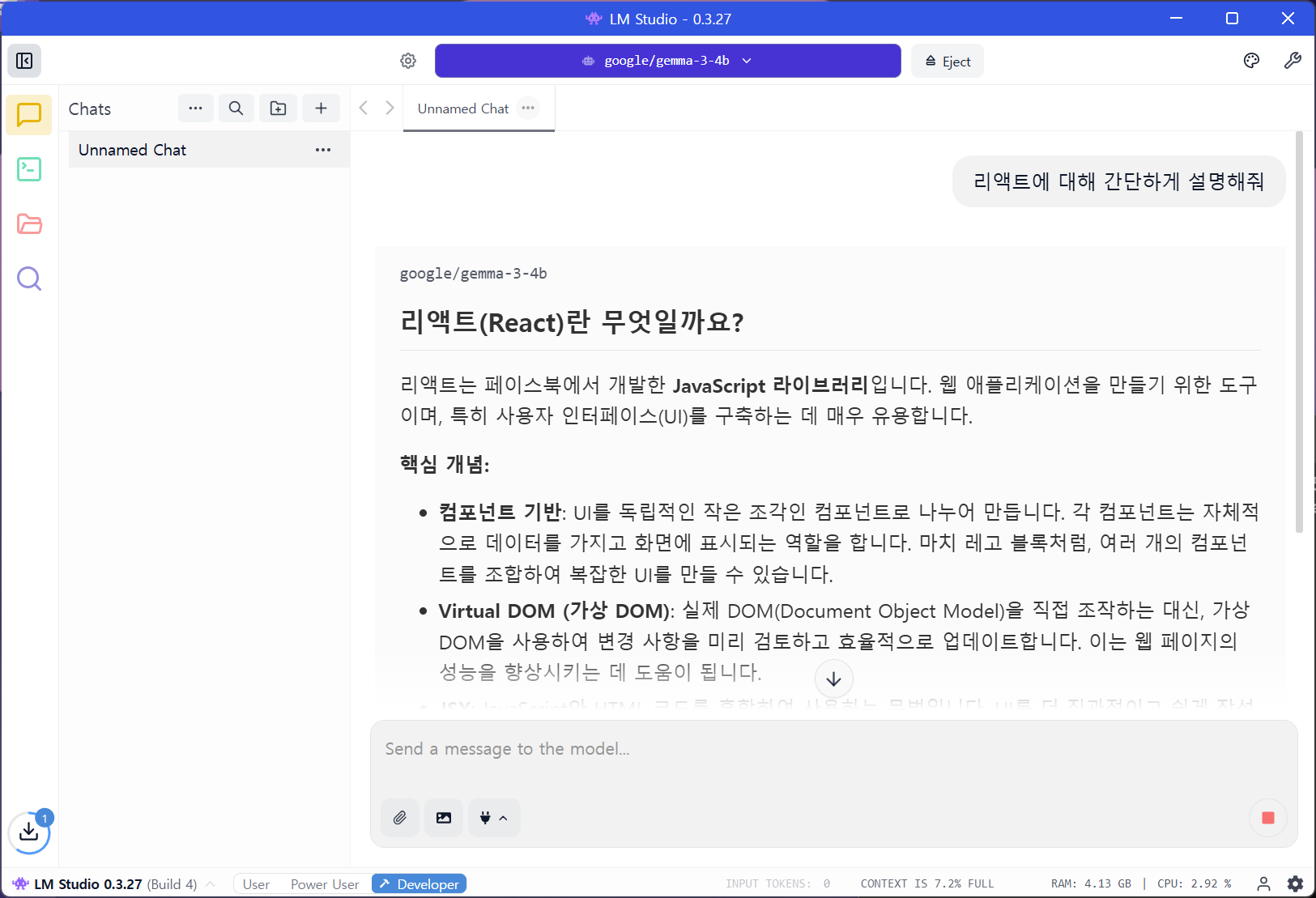1316x898 pixels.
Task: Open the theme palette icon
Action: 1251,61
